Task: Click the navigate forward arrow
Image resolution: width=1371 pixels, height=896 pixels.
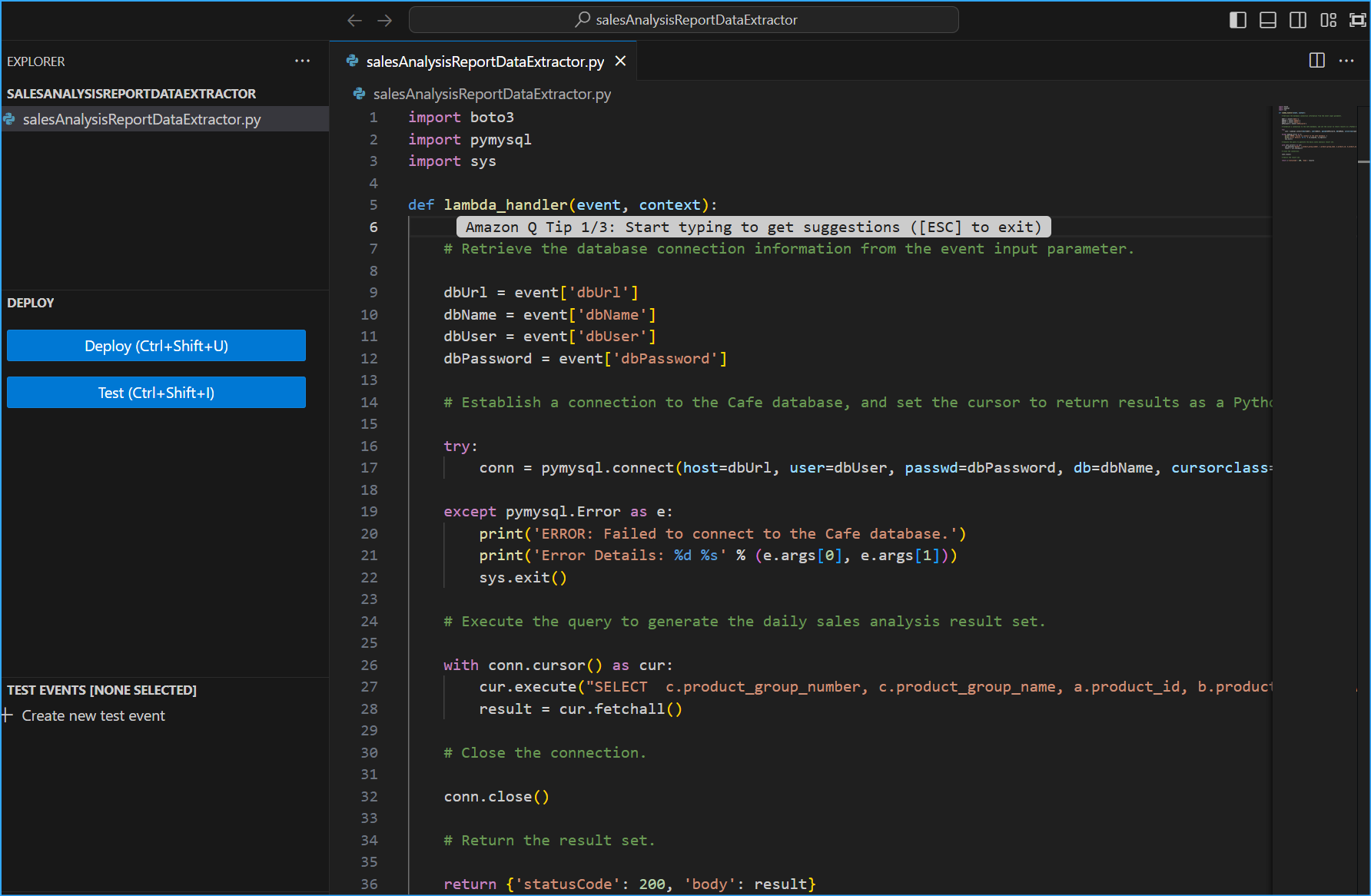Action: pyautogui.click(x=384, y=20)
